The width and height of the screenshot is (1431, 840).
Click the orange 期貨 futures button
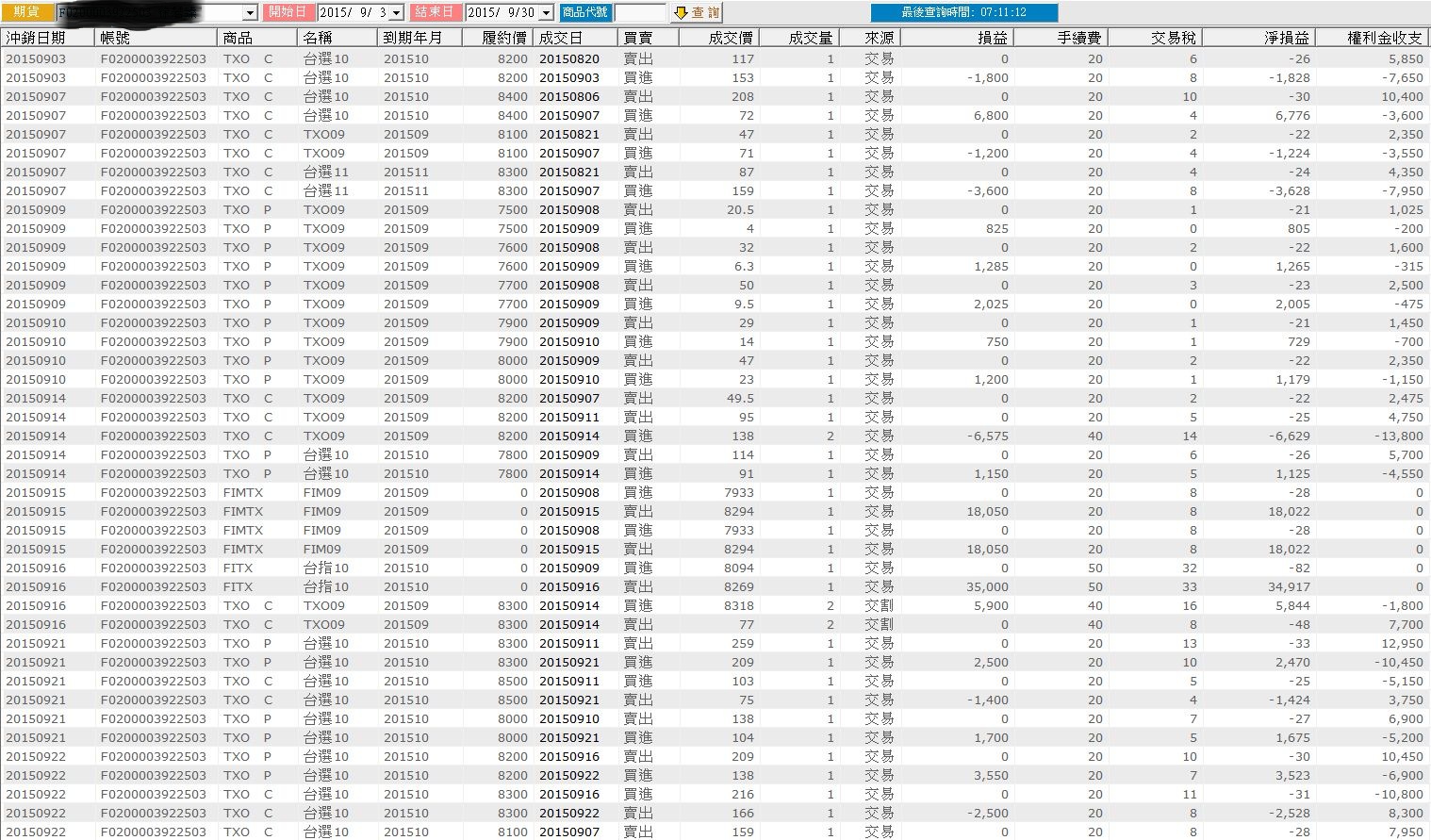pos(26,12)
